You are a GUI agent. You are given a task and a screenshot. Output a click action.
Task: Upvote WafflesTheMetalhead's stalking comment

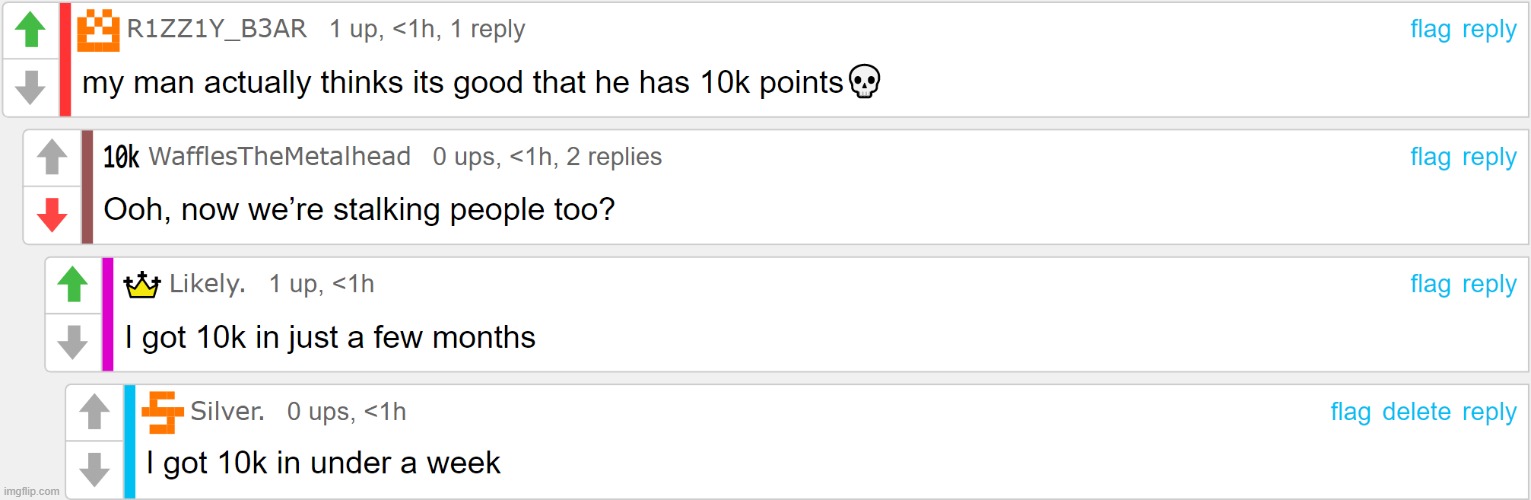click(x=52, y=157)
